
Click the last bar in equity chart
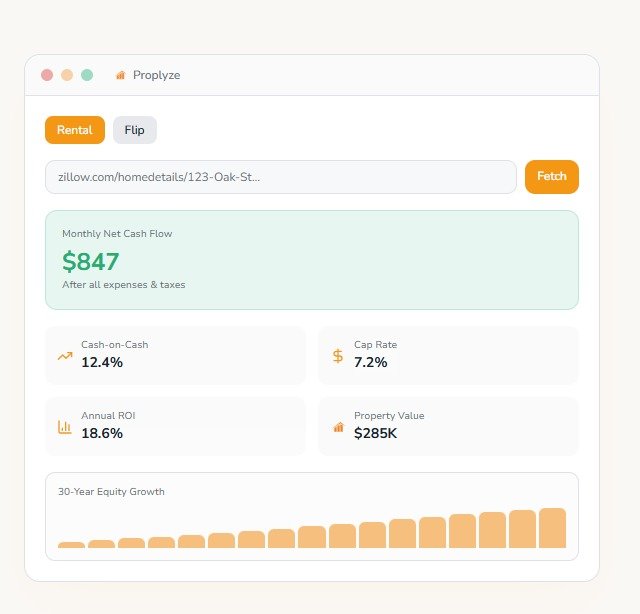click(x=553, y=528)
